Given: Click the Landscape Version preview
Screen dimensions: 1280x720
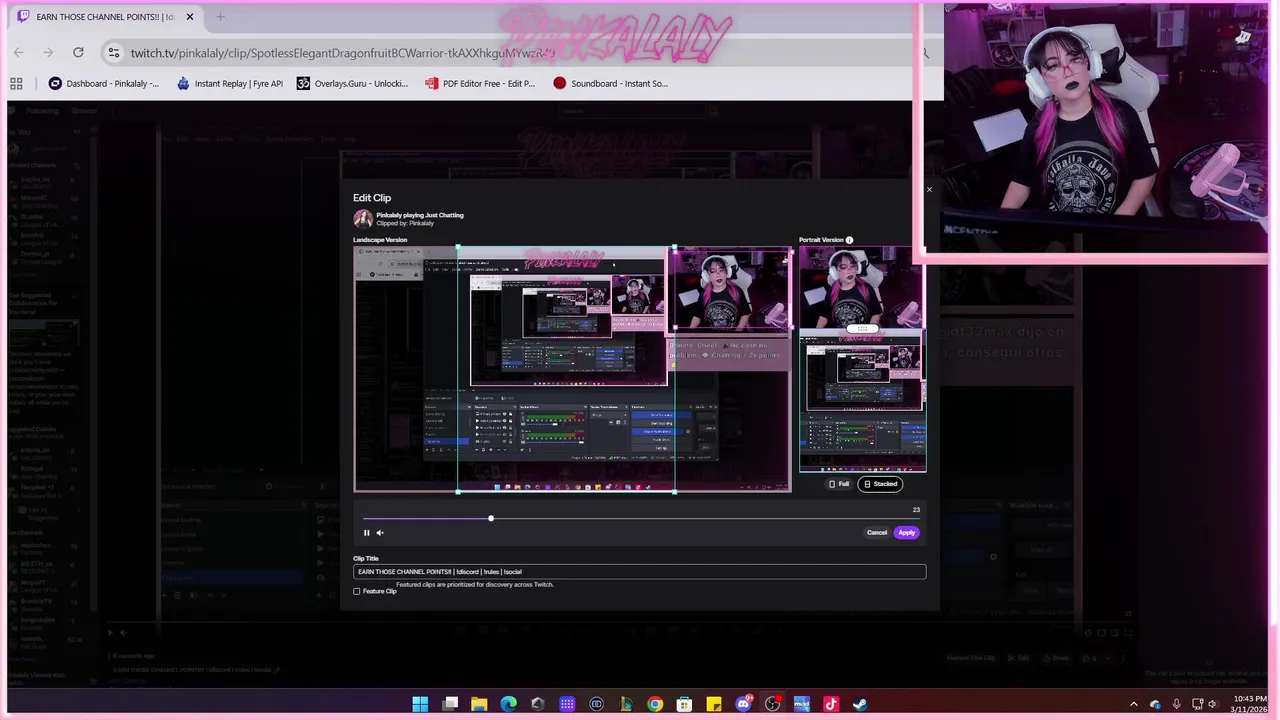Looking at the screenshot, I should click(x=572, y=369).
